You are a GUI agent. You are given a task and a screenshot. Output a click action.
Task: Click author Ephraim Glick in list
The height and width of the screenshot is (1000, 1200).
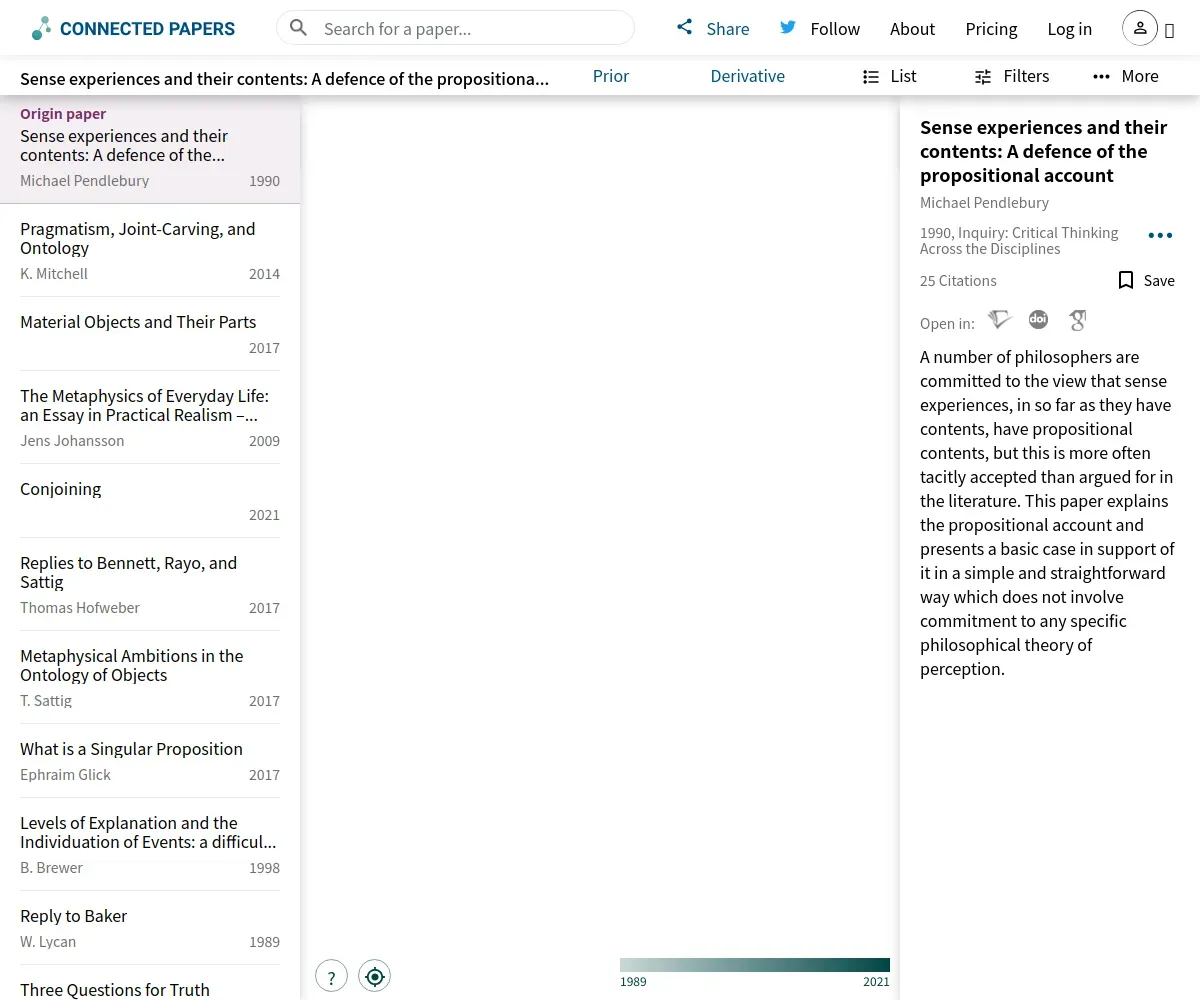click(x=65, y=775)
